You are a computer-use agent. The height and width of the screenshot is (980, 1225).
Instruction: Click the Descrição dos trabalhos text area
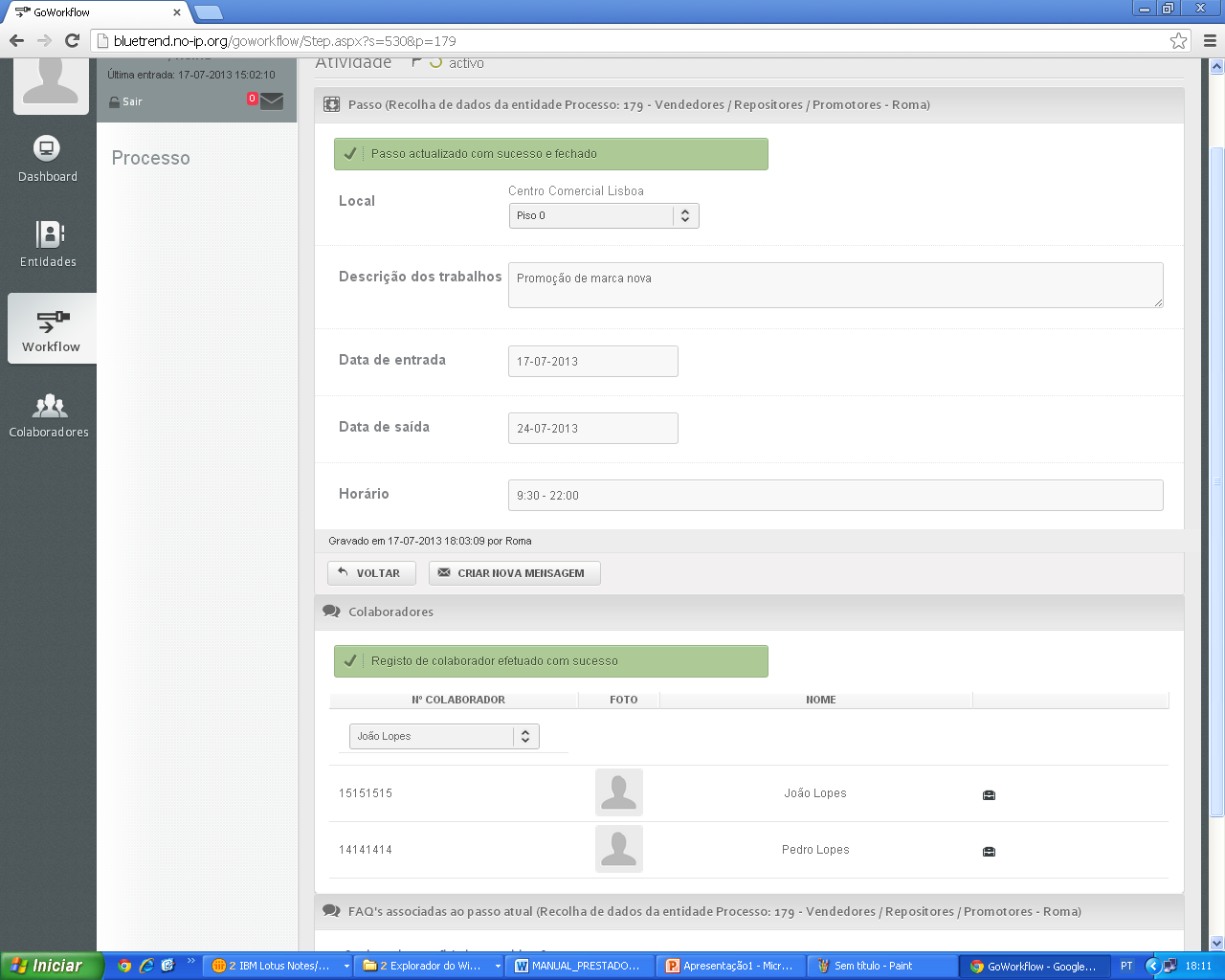[x=835, y=285]
